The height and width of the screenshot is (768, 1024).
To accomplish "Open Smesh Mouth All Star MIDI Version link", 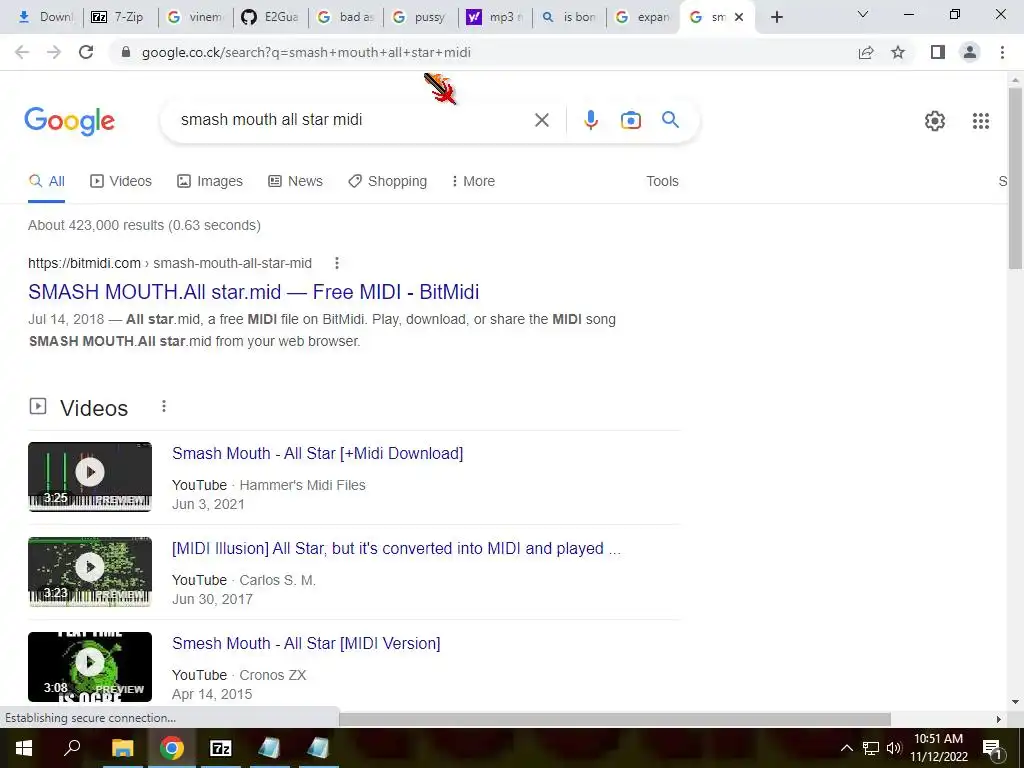I will click(306, 643).
